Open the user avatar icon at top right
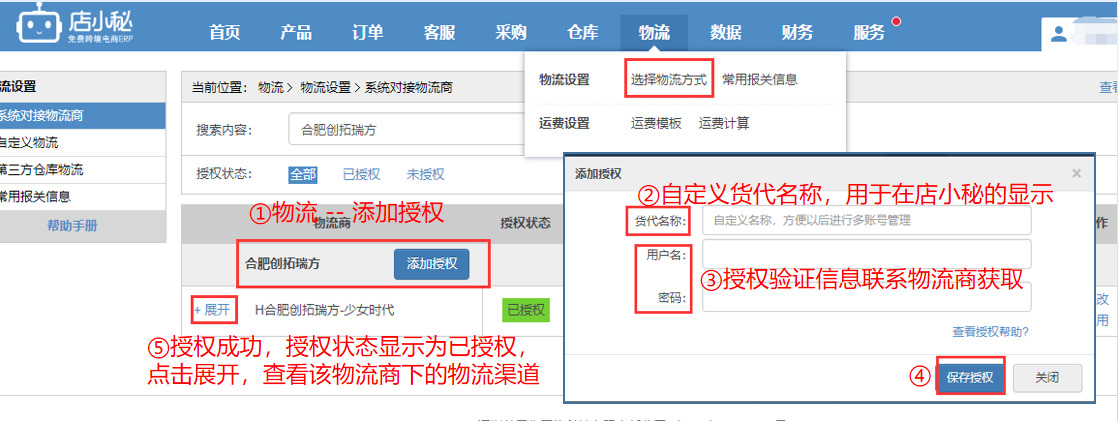The width and height of the screenshot is (1118, 421). point(1059,33)
